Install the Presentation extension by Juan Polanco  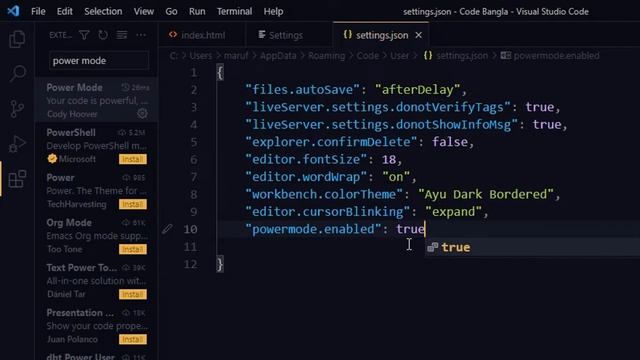pos(133,339)
